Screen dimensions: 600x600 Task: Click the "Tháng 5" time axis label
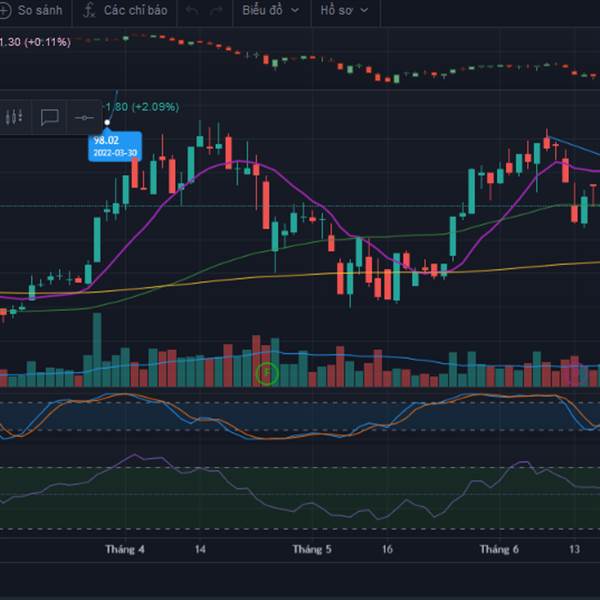[x=312, y=549]
